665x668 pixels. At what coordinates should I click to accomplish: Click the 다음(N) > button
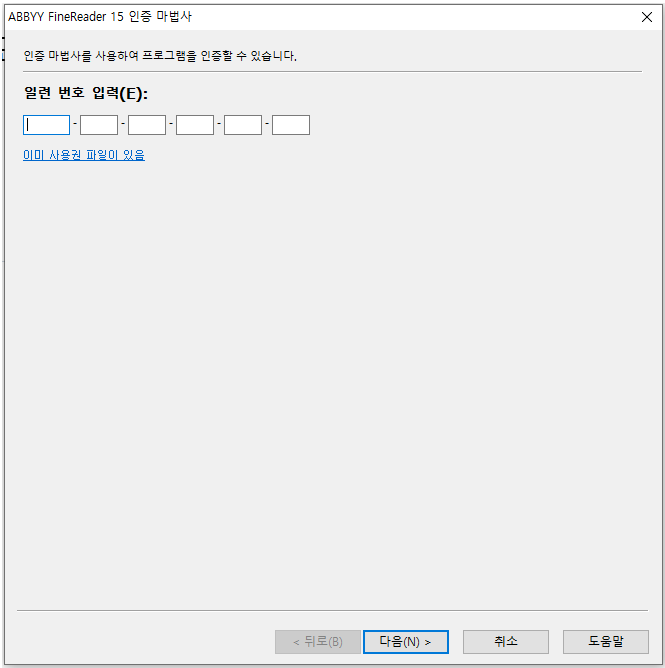click(406, 642)
